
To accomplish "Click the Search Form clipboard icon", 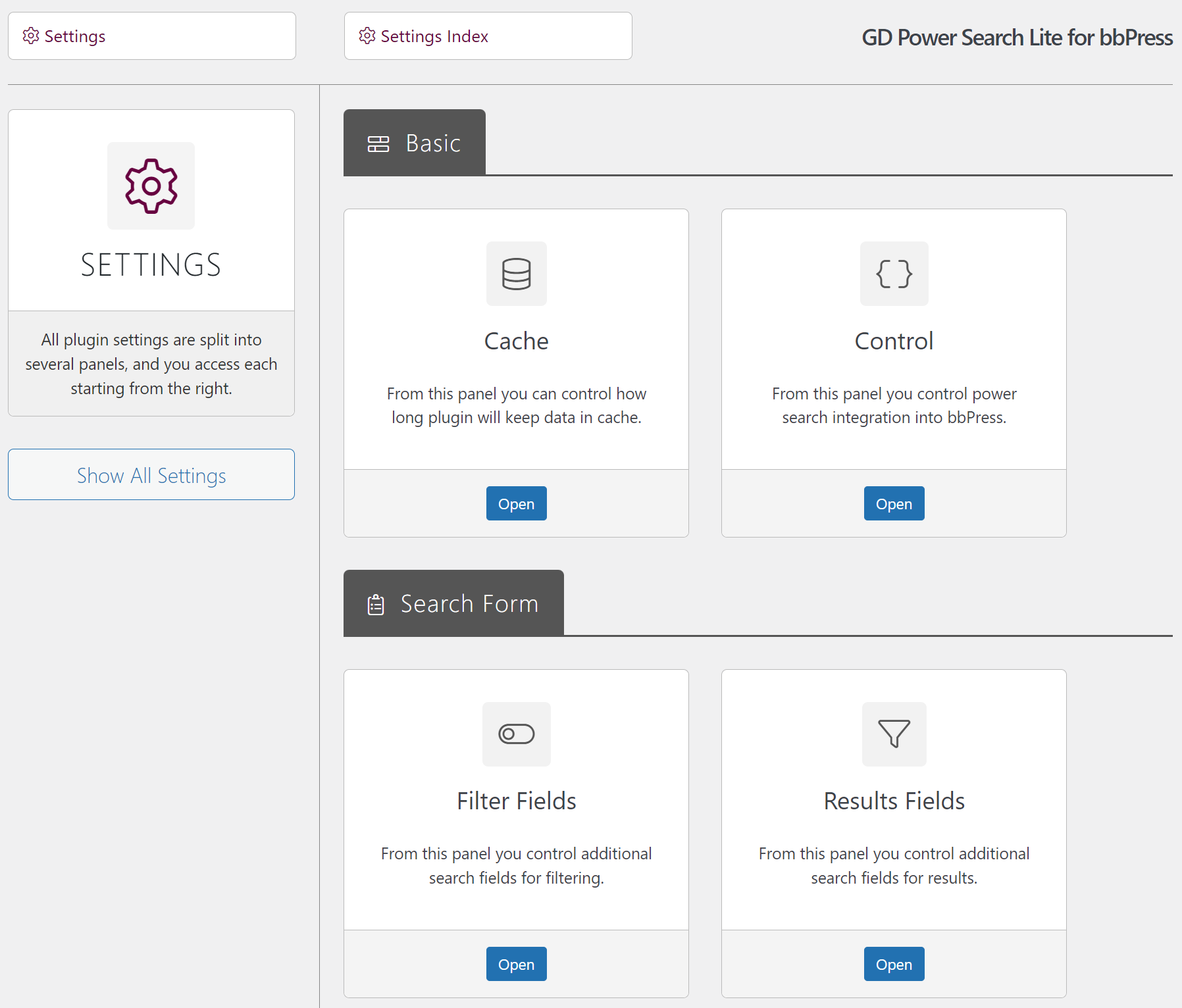I will click(x=376, y=604).
